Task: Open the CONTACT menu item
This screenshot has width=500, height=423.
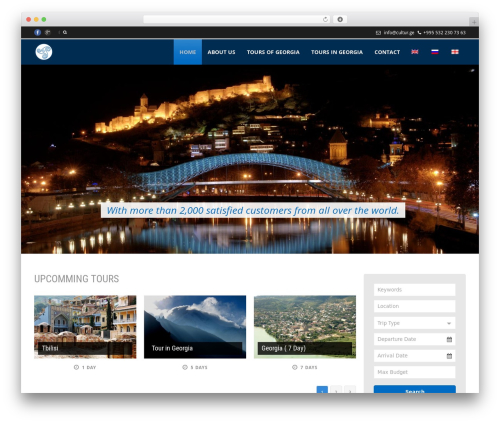Action: click(387, 52)
